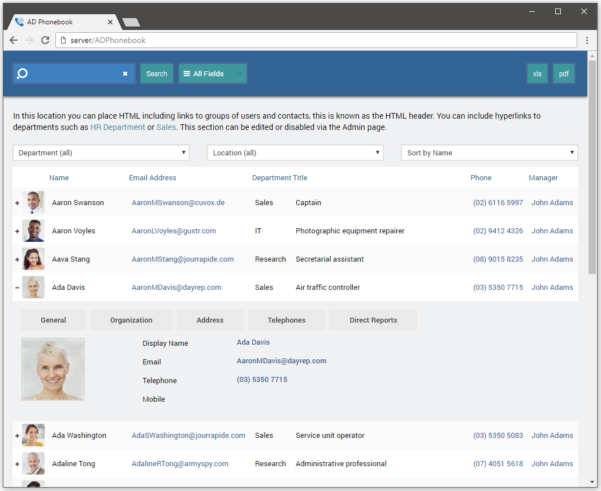Open the Department (all) dropdown
The image size is (601, 491).
pyautogui.click(x=101, y=153)
